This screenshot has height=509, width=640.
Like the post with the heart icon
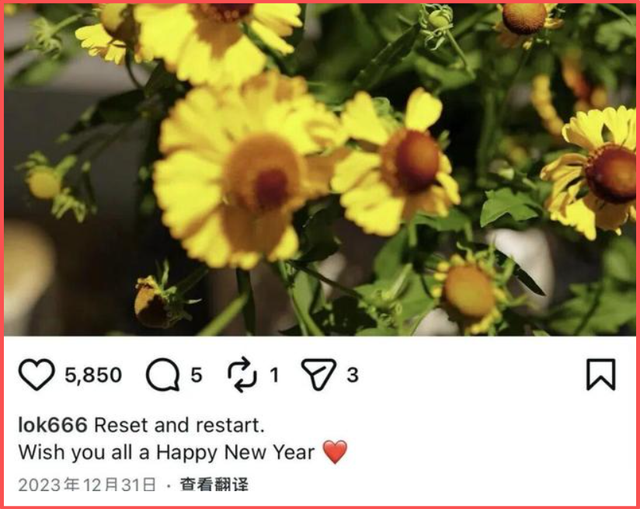[x=36, y=374]
